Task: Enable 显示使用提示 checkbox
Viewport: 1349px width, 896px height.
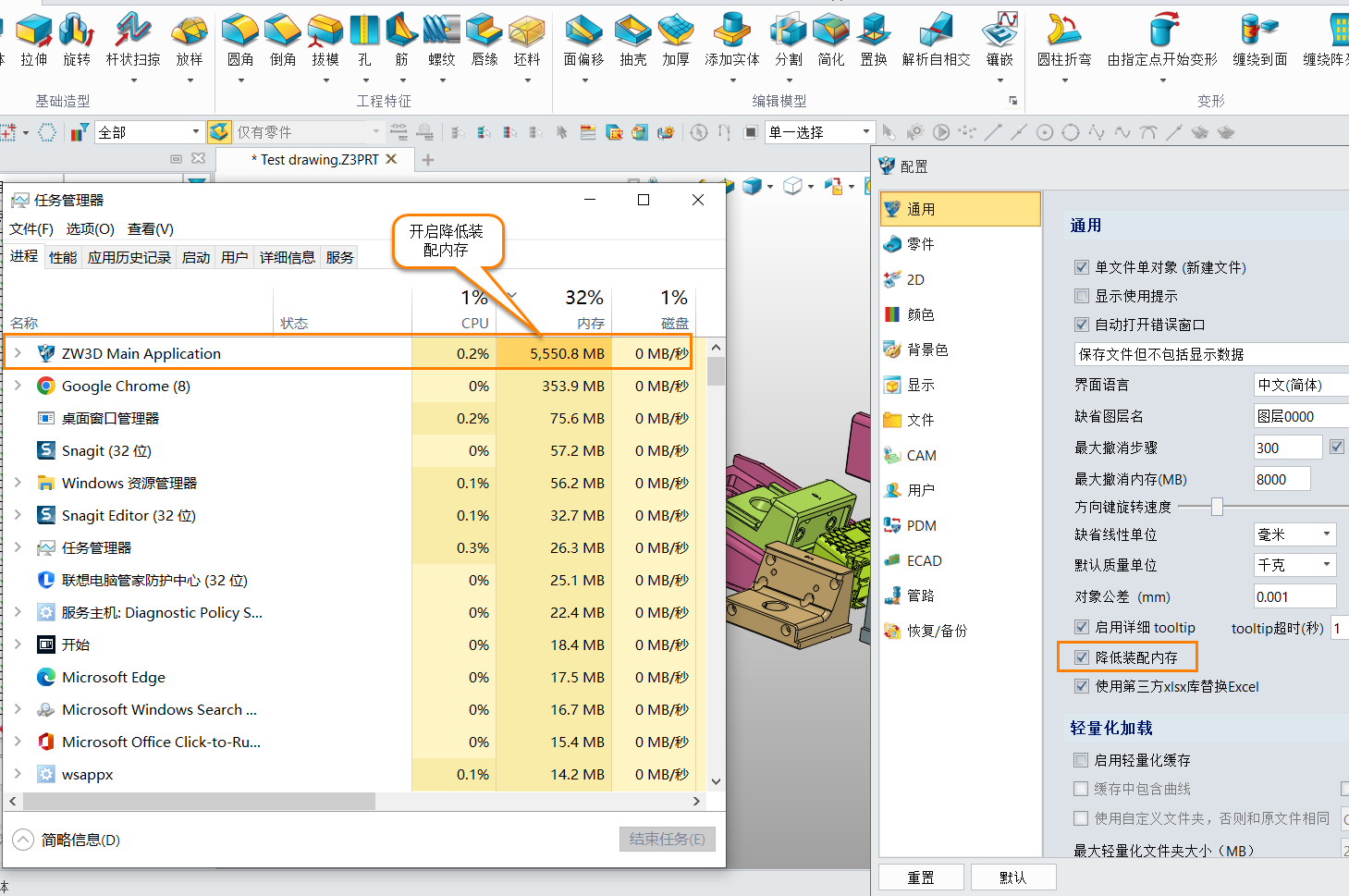Action: [x=1082, y=296]
